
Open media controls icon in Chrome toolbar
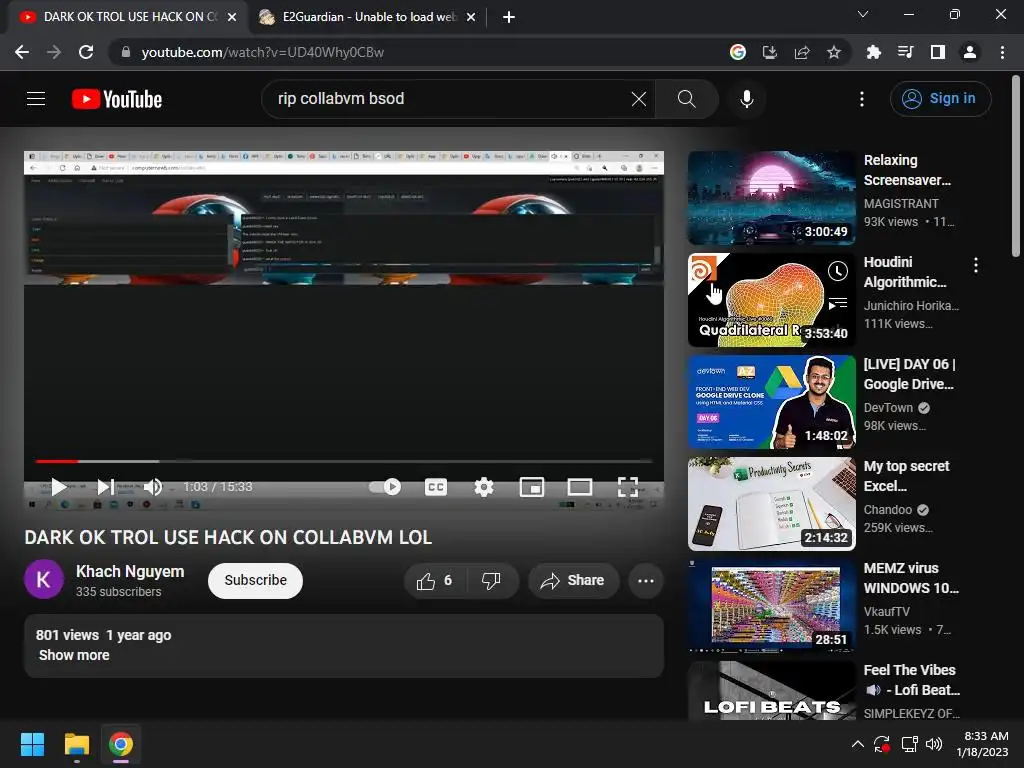[905, 52]
